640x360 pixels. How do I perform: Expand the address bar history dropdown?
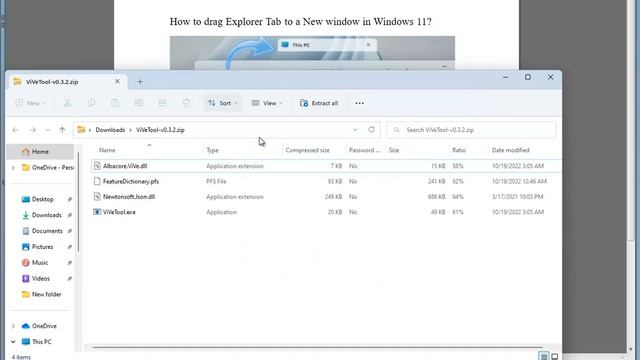tap(355, 130)
